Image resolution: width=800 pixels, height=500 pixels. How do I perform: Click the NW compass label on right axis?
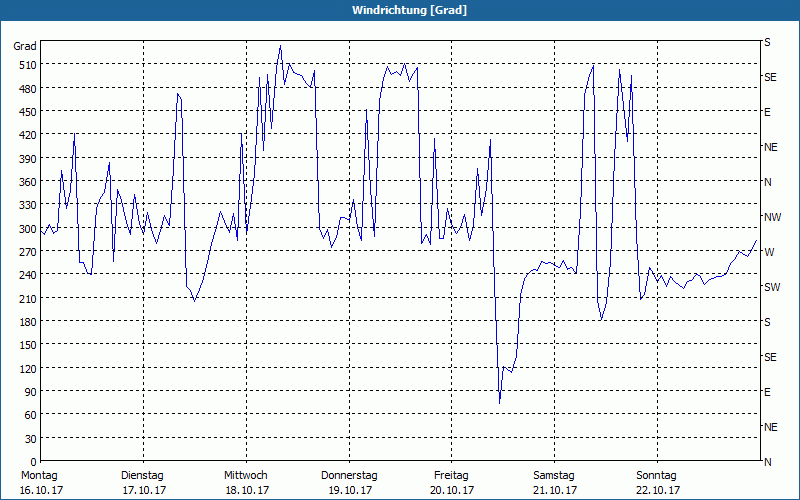click(x=772, y=217)
